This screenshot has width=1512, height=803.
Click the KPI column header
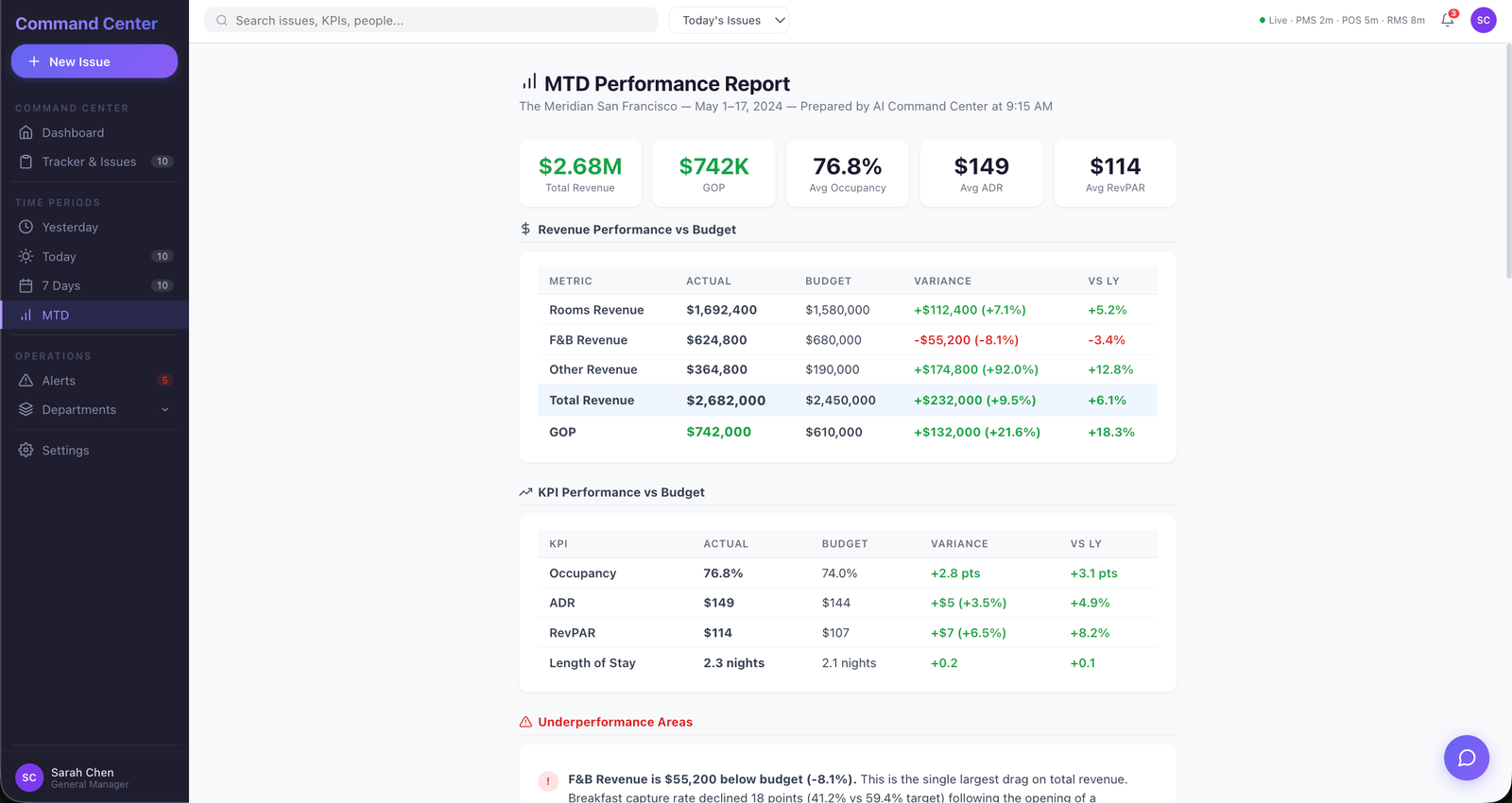click(x=558, y=544)
